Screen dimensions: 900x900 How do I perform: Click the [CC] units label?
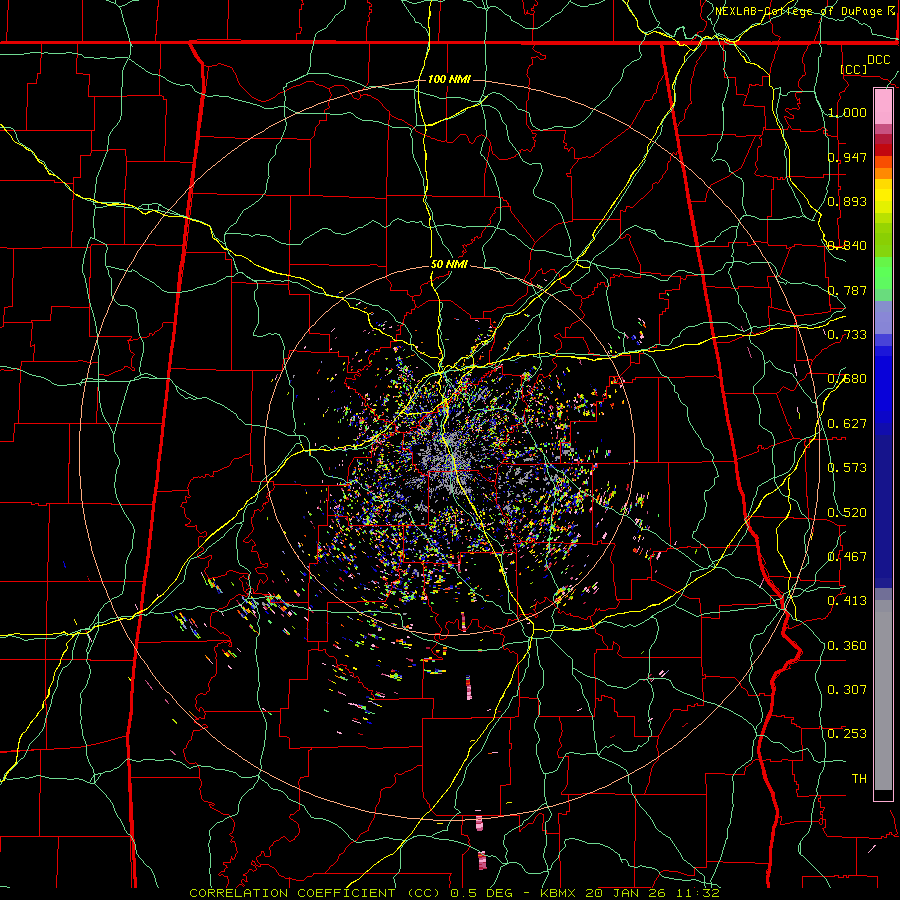pyautogui.click(x=854, y=69)
